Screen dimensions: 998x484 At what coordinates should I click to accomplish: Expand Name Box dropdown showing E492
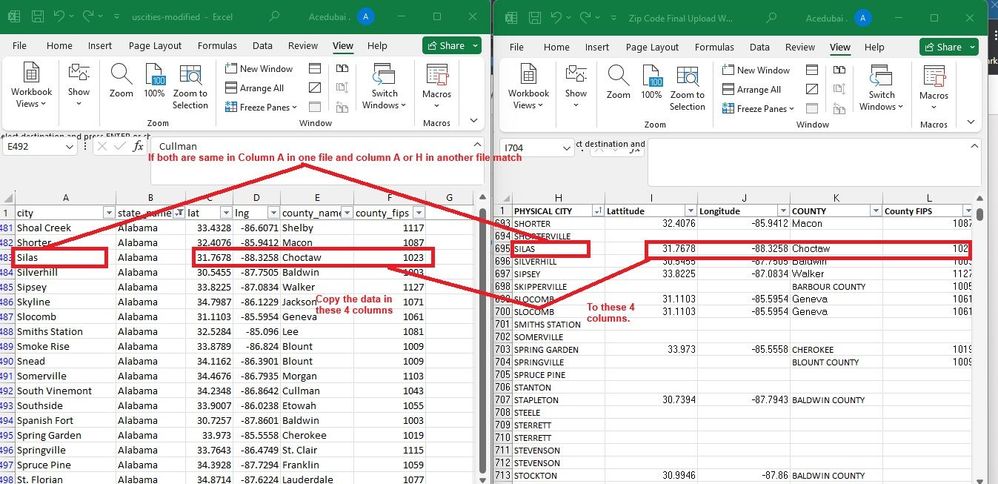70,146
